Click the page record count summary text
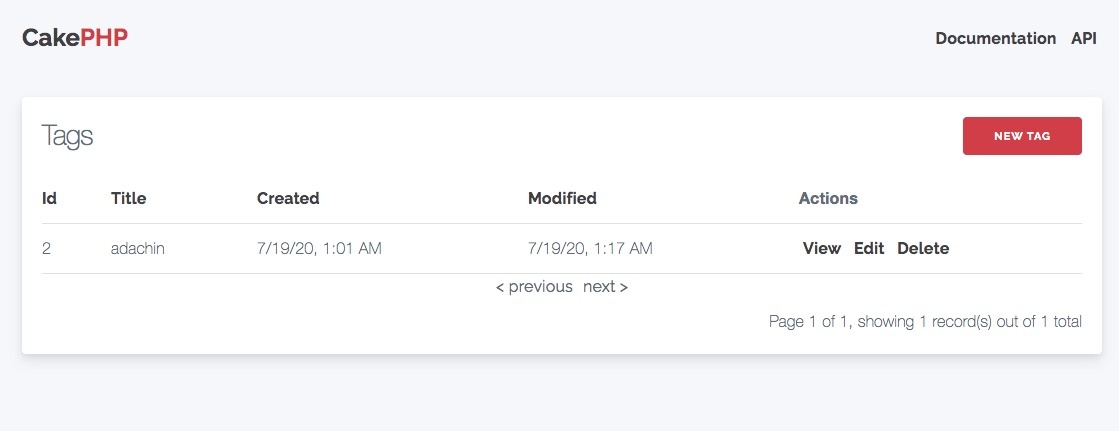Screen dimensions: 1119x431 (x=925, y=321)
